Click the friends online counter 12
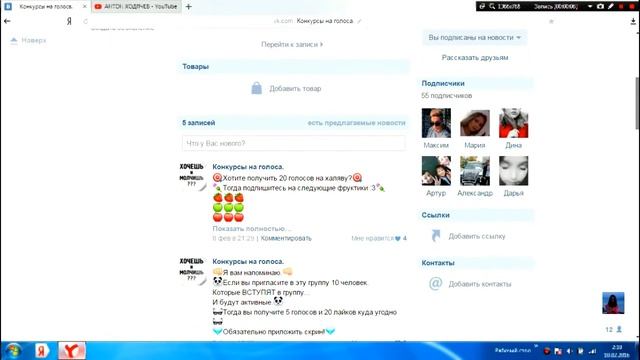The image size is (640, 360). 613,329
